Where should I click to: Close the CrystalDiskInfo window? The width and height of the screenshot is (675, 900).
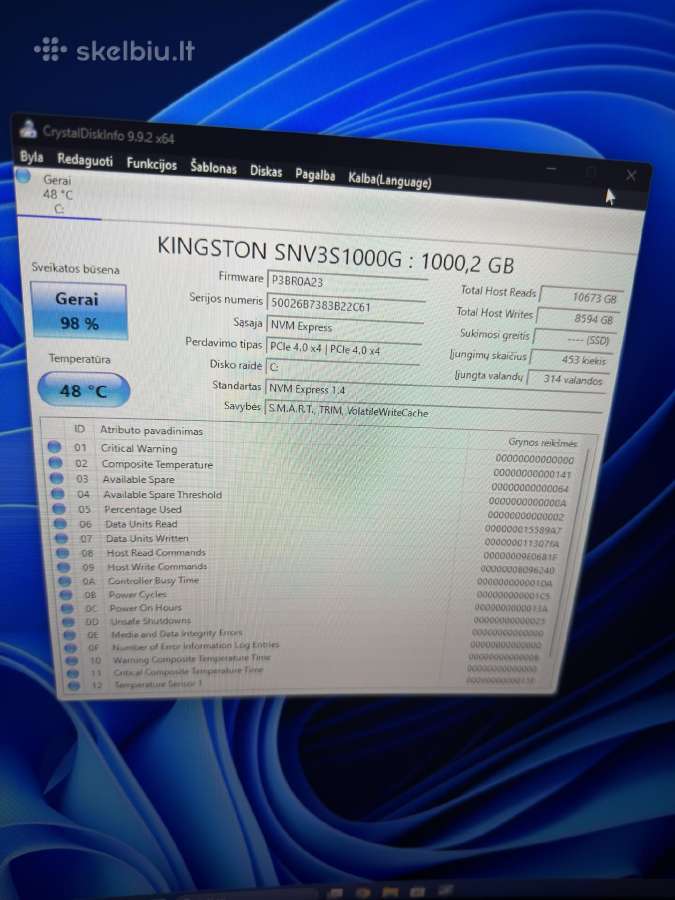click(631, 175)
